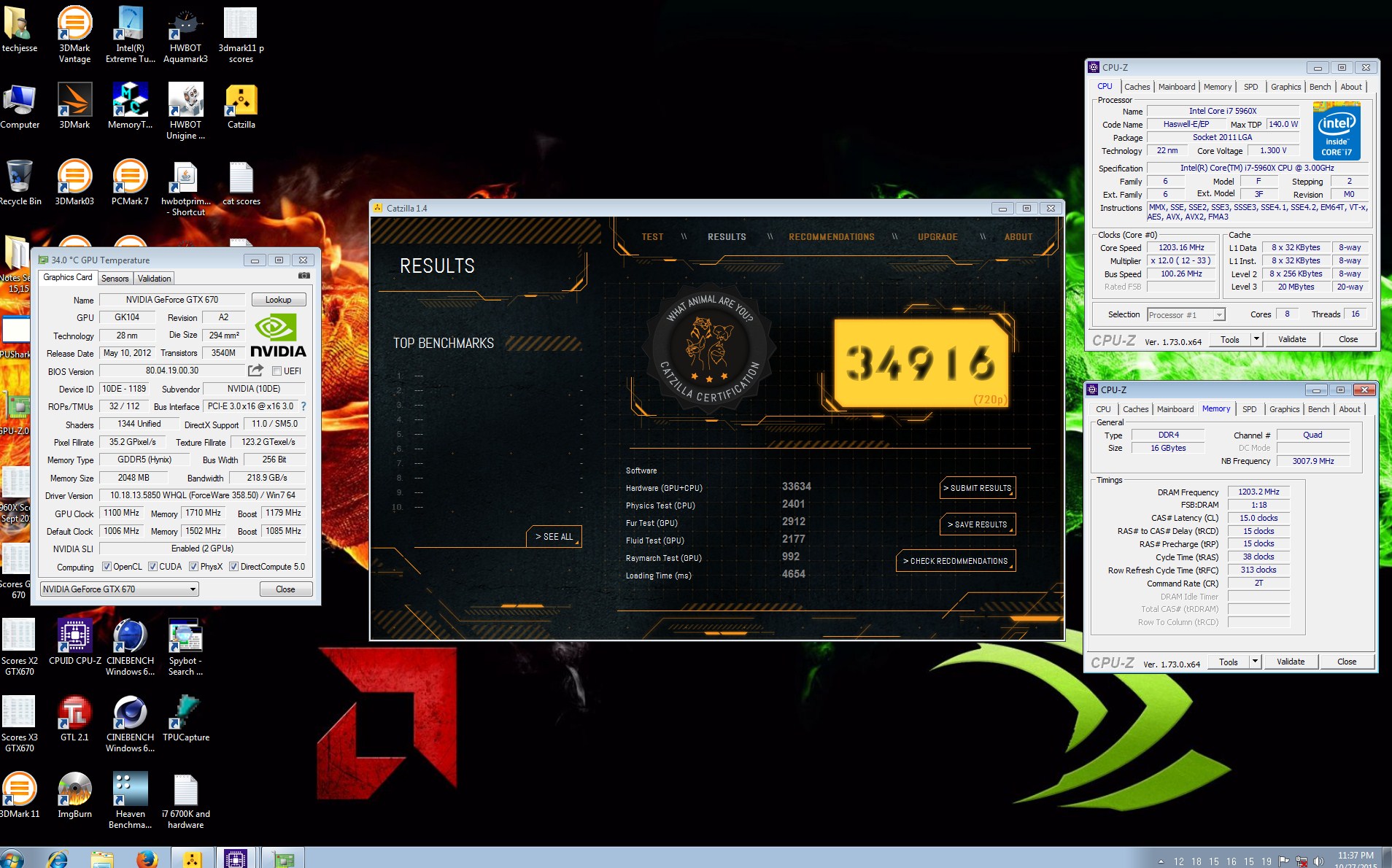Open the NVIDIA GeForce GTX 670 GPU dropdown
Image resolution: width=1392 pixels, height=868 pixels.
(x=119, y=589)
